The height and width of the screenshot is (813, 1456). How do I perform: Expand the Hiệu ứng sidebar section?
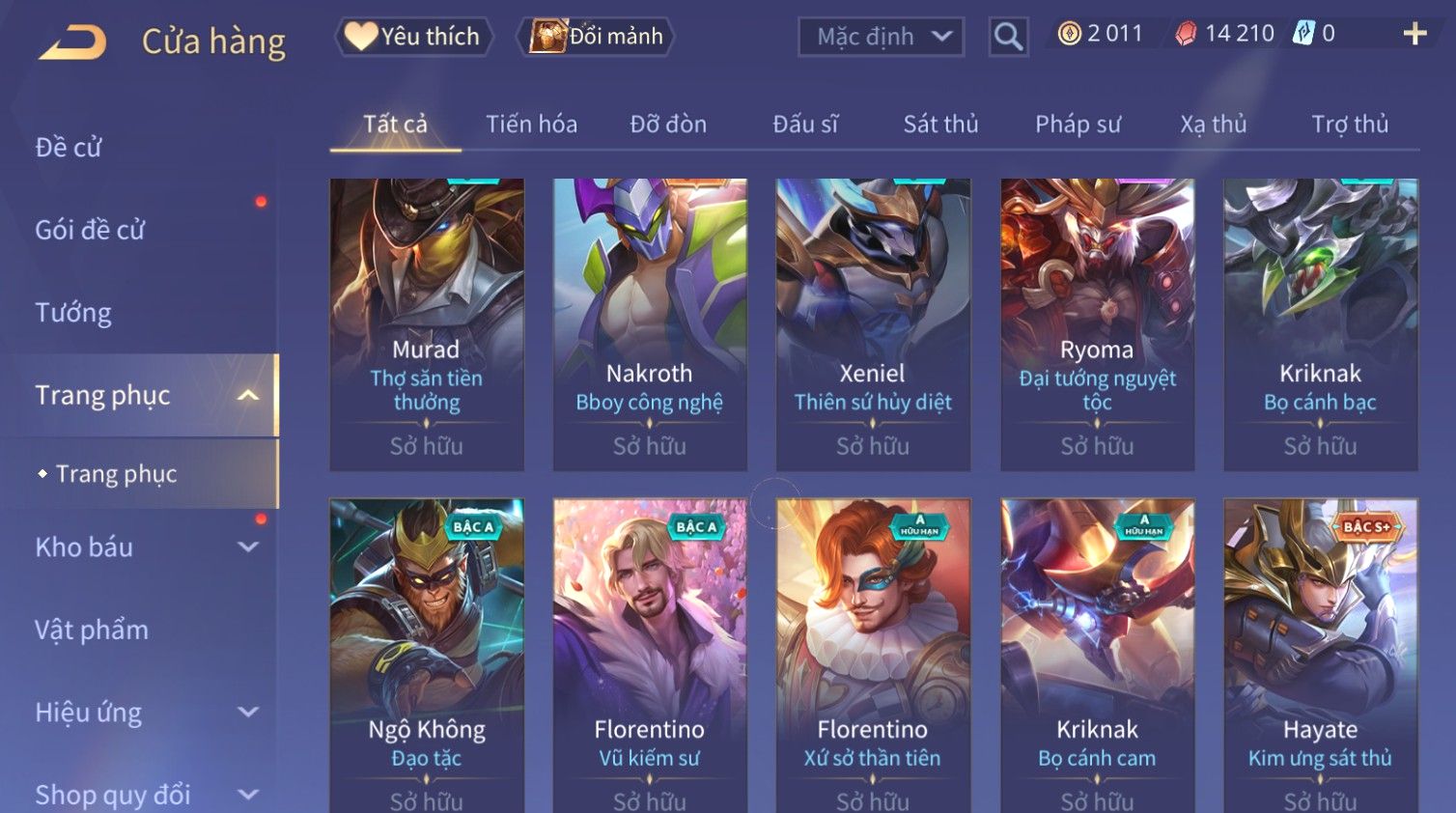[x=248, y=712]
